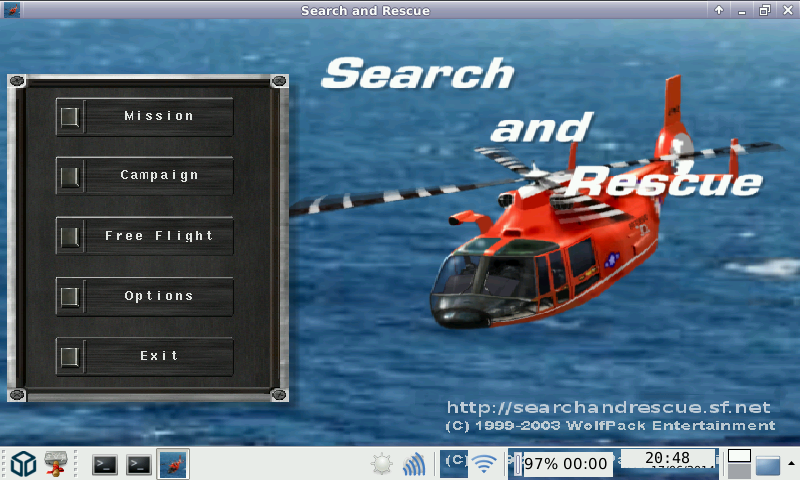Shade the window with the up-arrow button

[x=719, y=10]
